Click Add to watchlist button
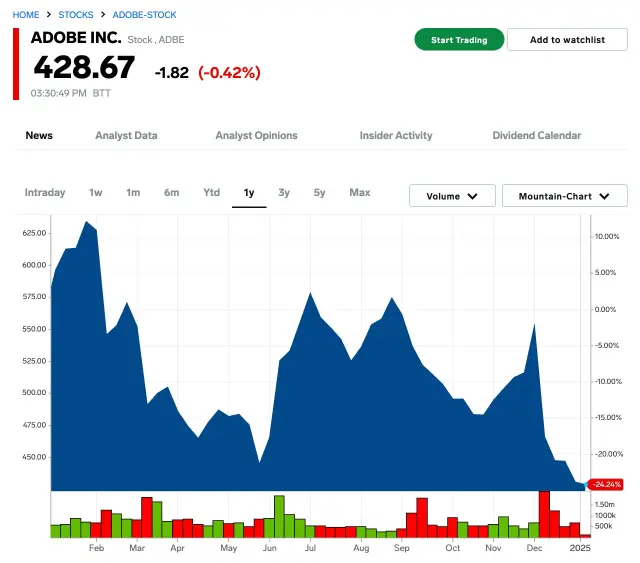The image size is (640, 563). tap(567, 40)
